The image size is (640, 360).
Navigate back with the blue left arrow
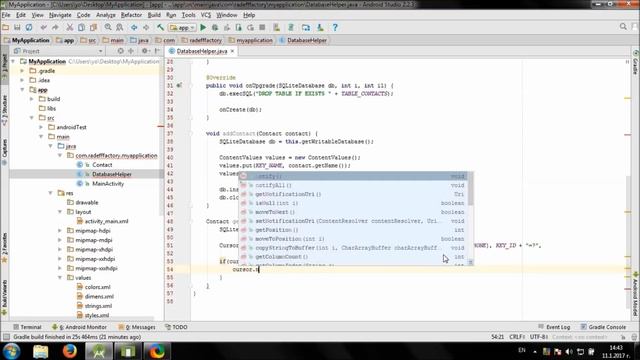point(134,27)
